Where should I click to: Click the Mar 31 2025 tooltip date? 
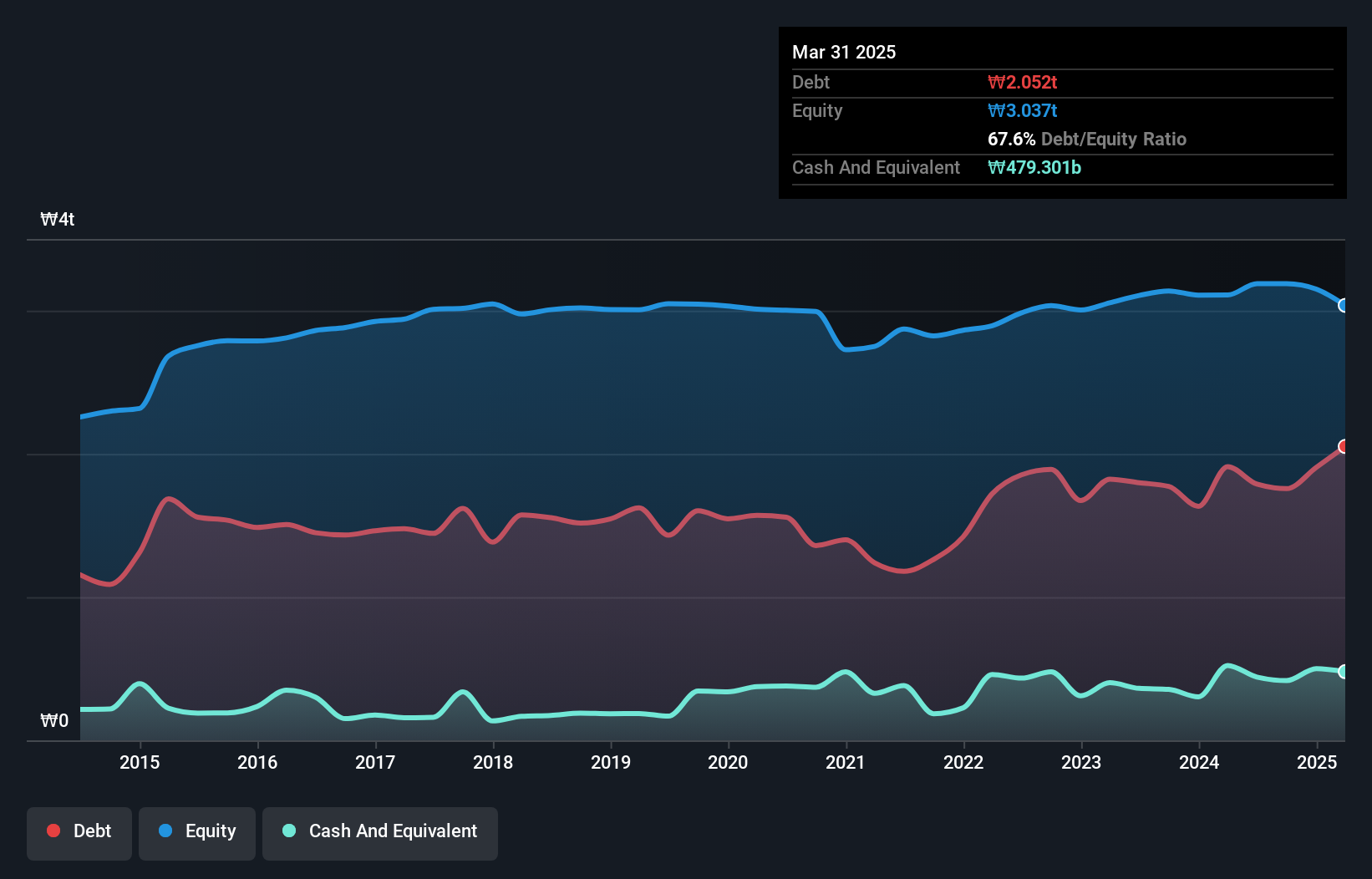[844, 52]
